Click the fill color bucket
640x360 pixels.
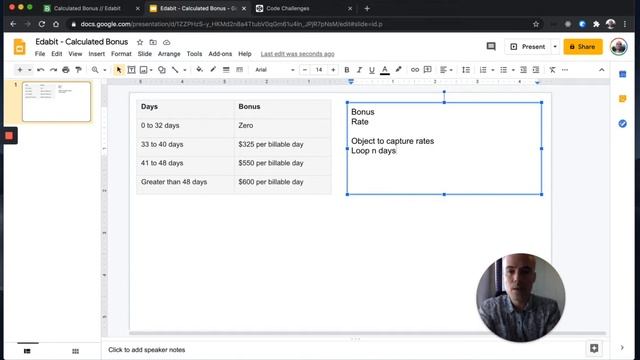[x=199, y=70]
